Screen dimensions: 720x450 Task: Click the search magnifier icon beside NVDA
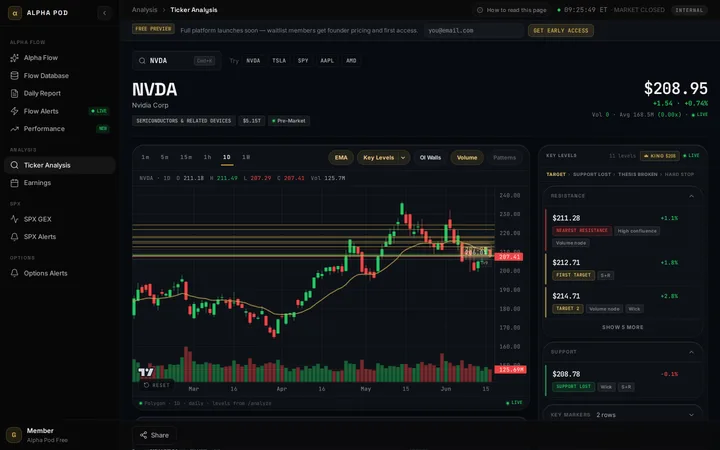point(142,61)
